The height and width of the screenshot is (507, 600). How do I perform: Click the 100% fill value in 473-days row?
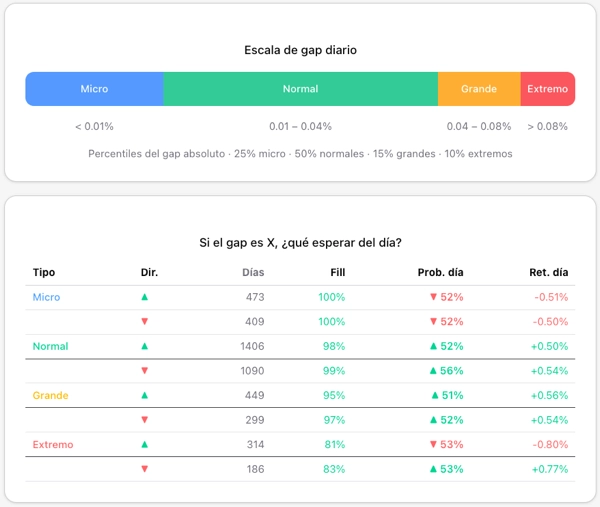point(332,297)
